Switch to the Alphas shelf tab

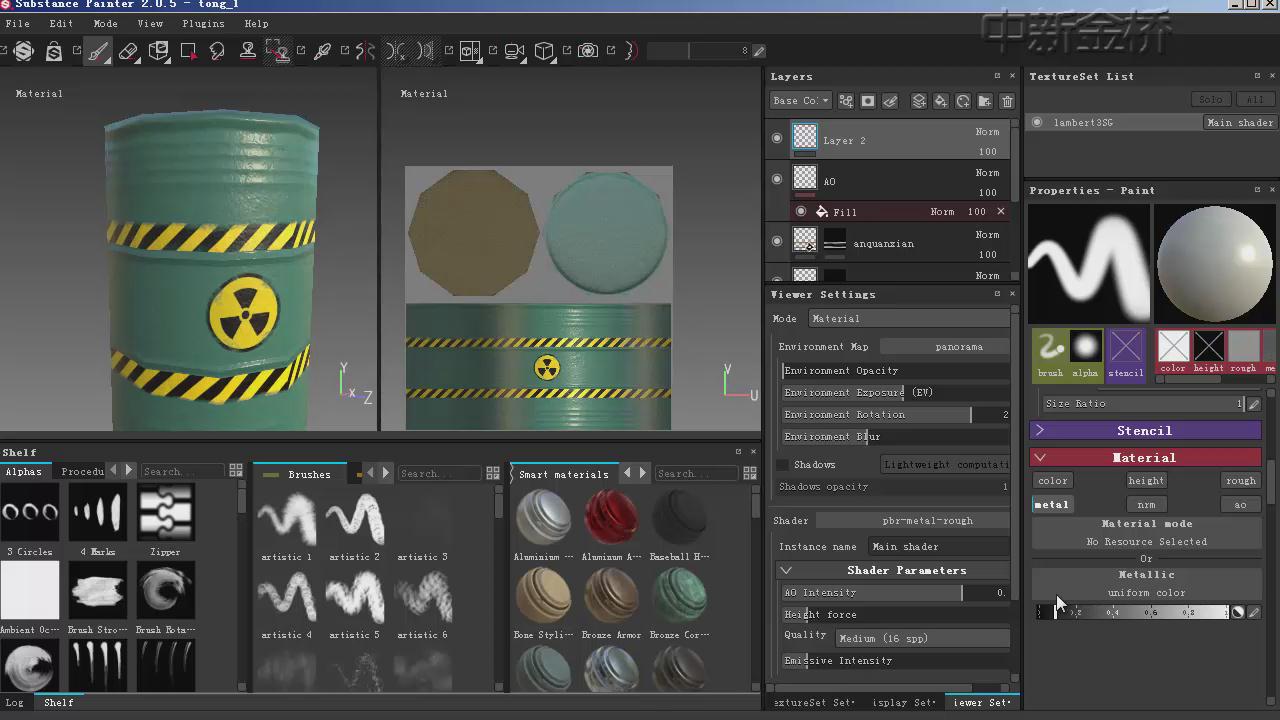coord(24,471)
